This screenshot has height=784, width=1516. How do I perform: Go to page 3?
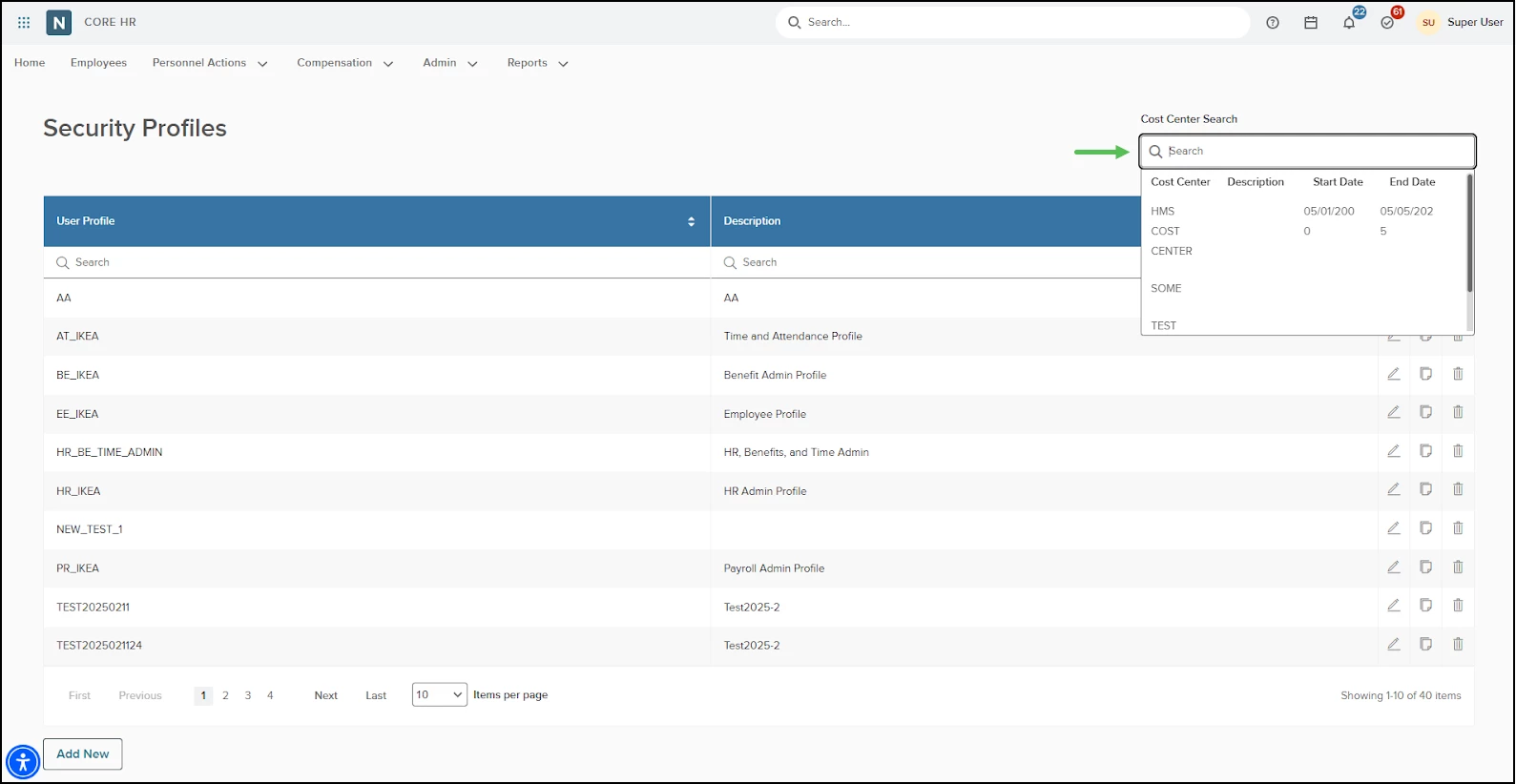click(x=248, y=695)
